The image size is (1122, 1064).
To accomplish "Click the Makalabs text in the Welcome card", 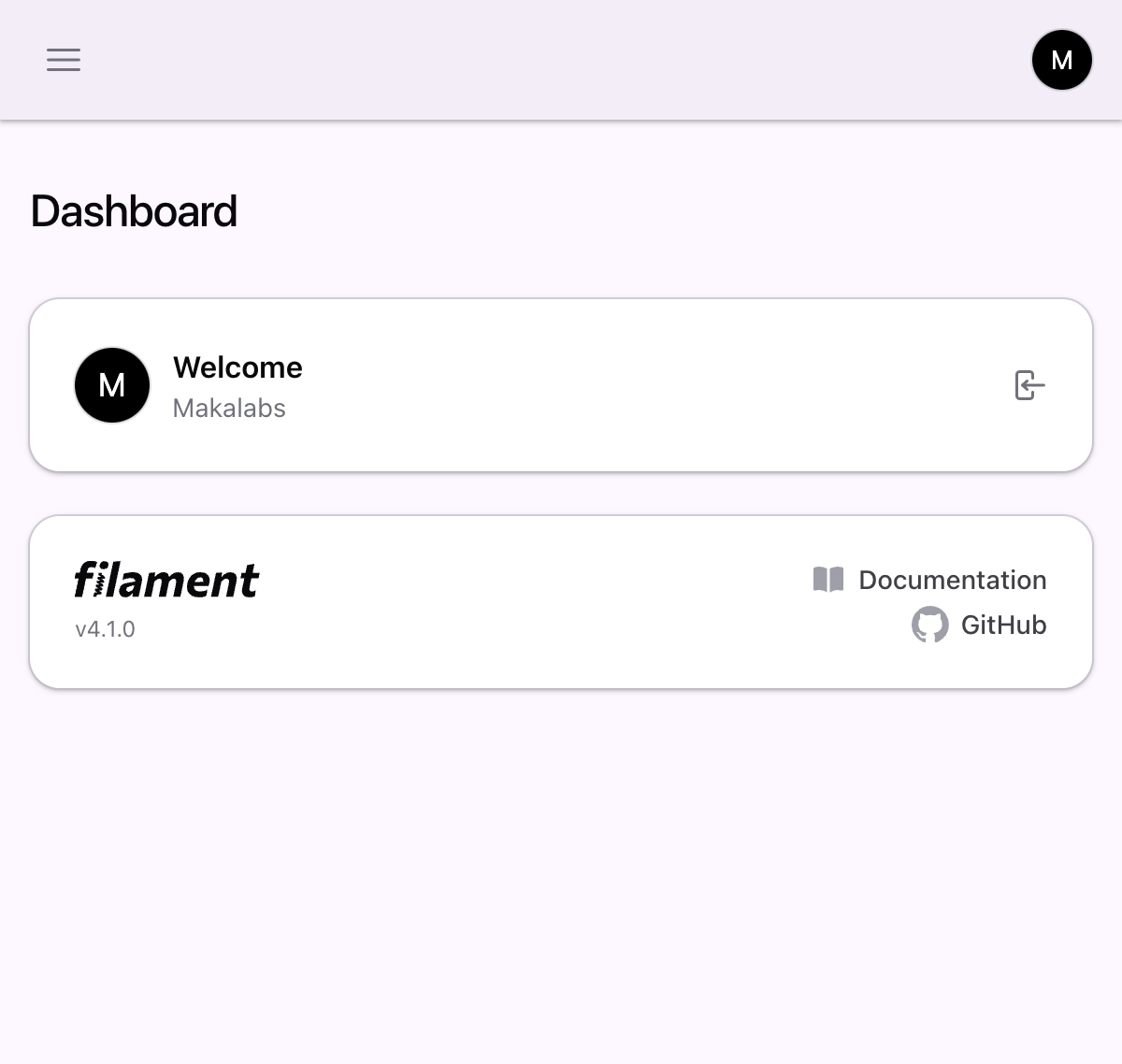I will [229, 409].
